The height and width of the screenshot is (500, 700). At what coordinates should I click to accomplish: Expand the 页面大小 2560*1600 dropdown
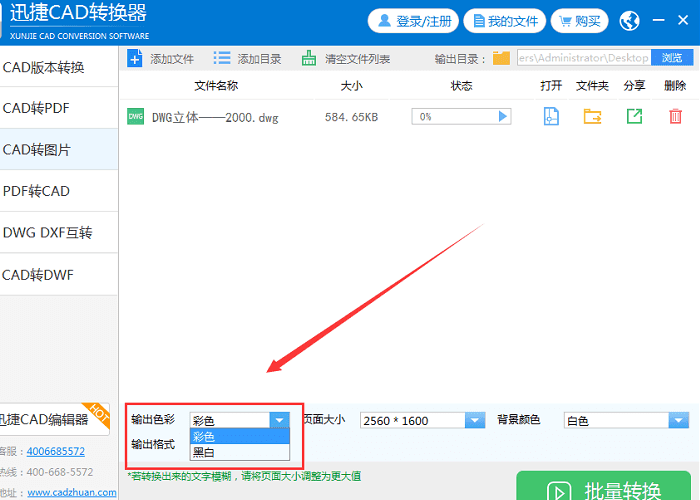click(475, 420)
